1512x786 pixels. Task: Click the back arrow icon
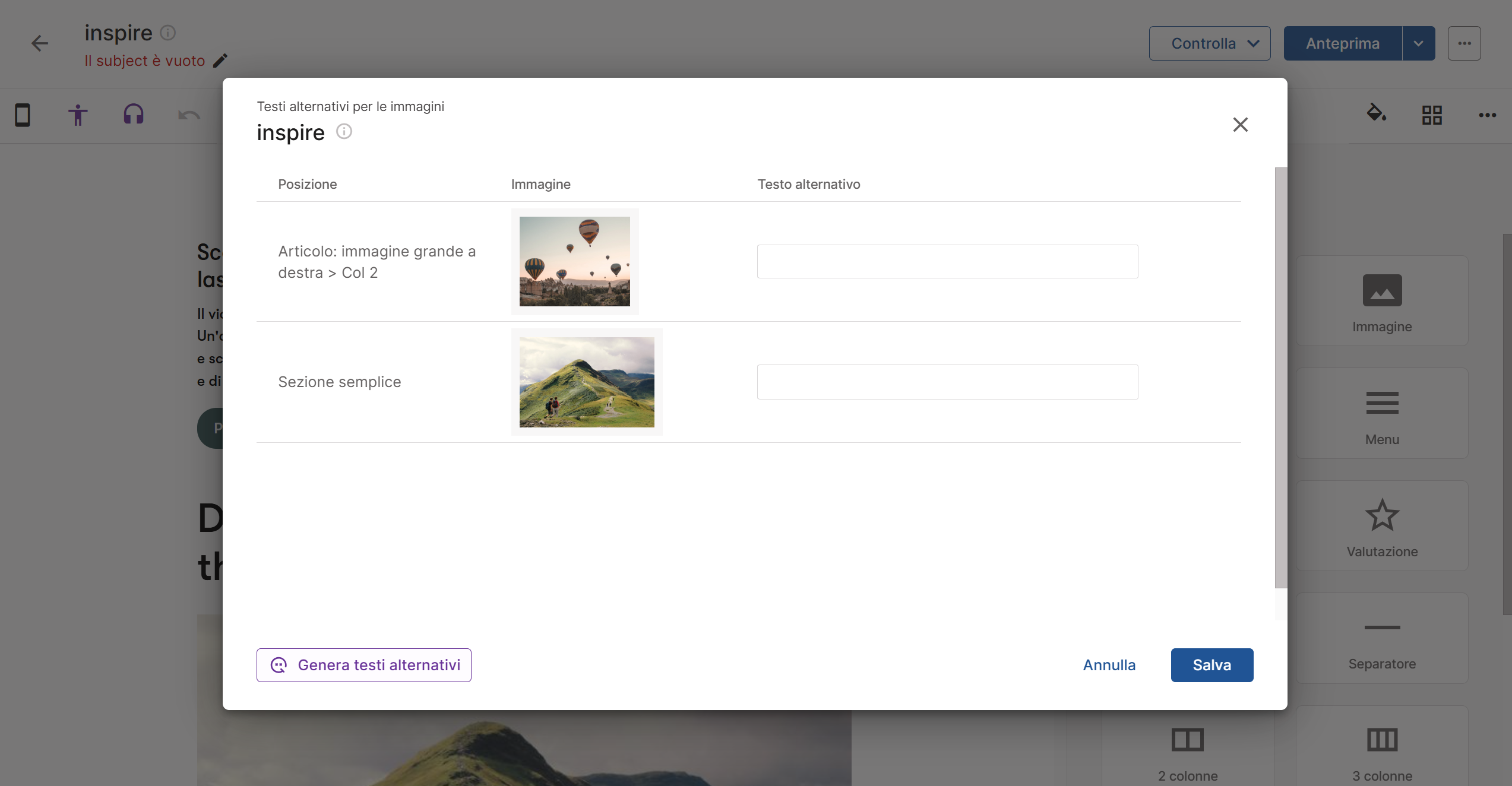point(39,43)
